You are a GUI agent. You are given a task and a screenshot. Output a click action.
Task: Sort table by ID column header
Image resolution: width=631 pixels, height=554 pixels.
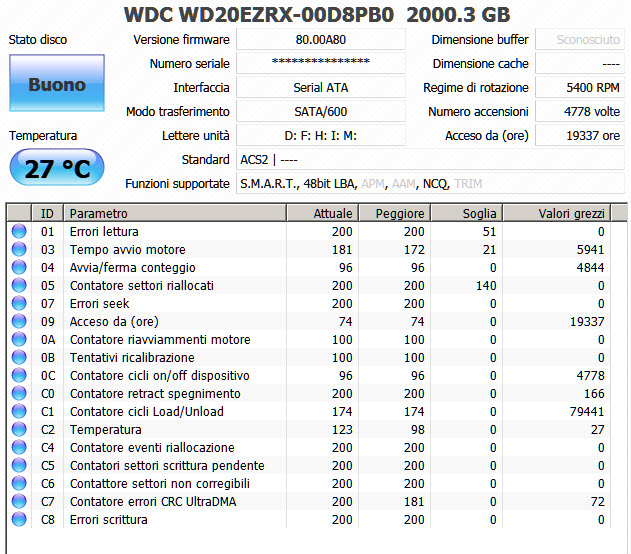pyautogui.click(x=47, y=213)
